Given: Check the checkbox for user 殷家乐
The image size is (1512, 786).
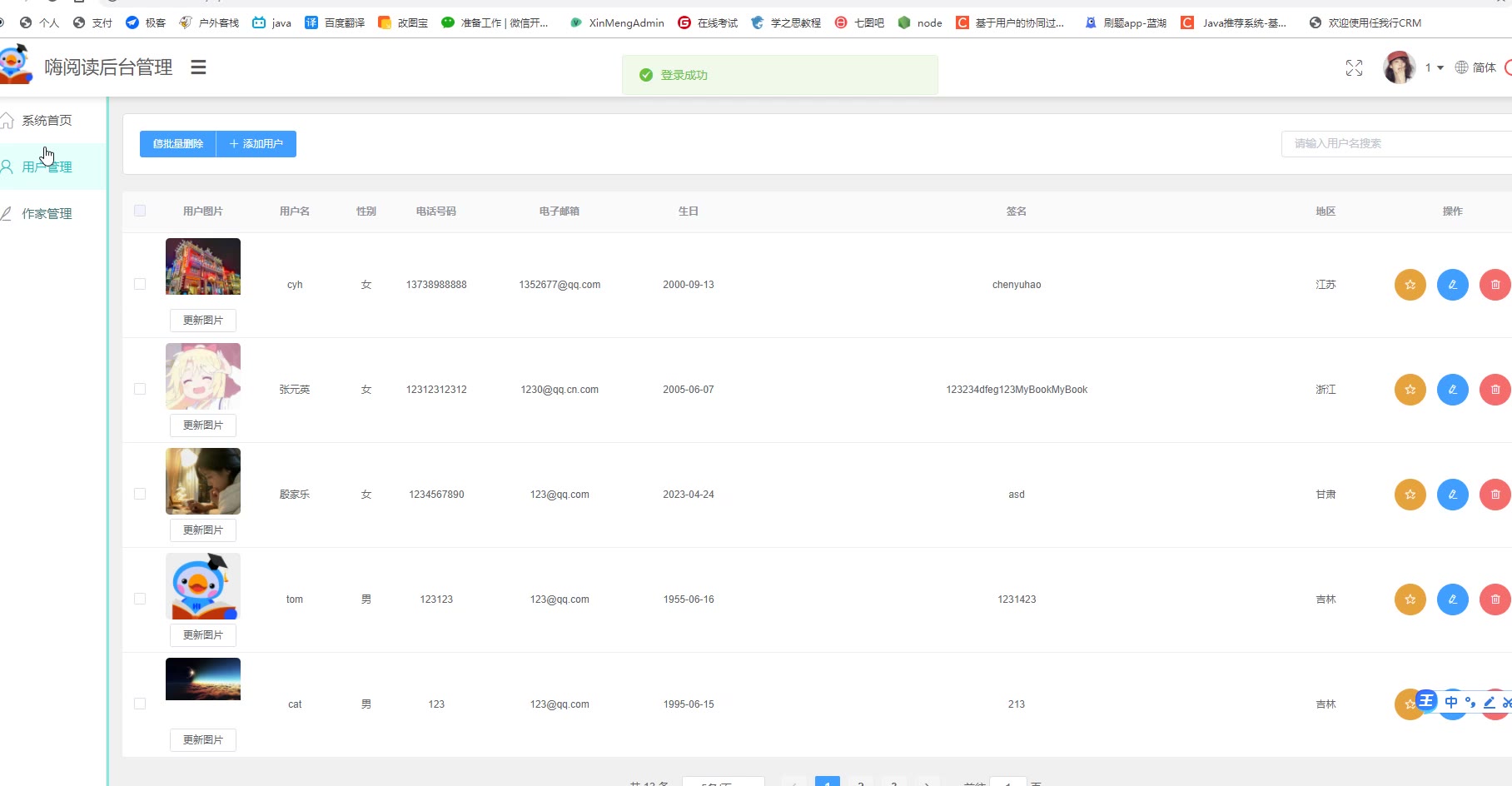Looking at the screenshot, I should pyautogui.click(x=140, y=494).
